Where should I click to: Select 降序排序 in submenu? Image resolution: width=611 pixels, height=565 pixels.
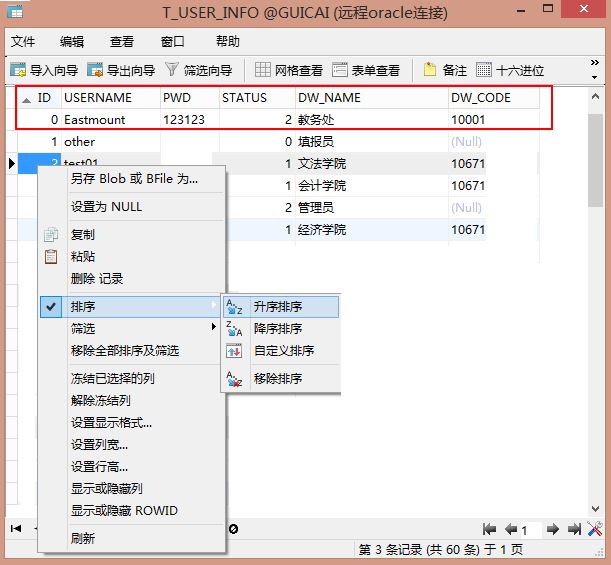278,329
